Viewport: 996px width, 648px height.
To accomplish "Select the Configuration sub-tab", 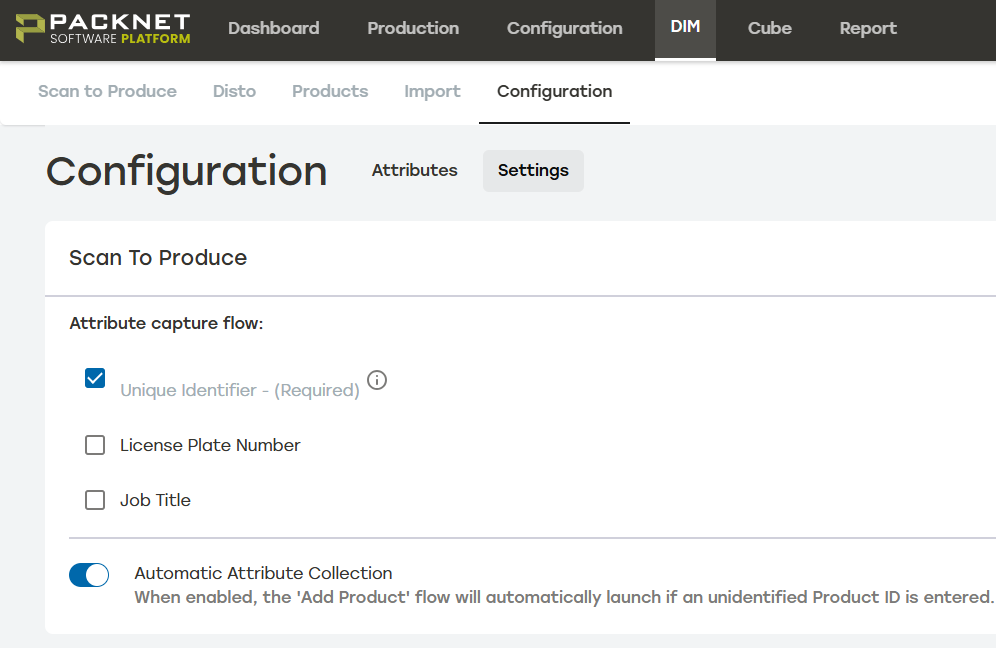I will point(554,91).
